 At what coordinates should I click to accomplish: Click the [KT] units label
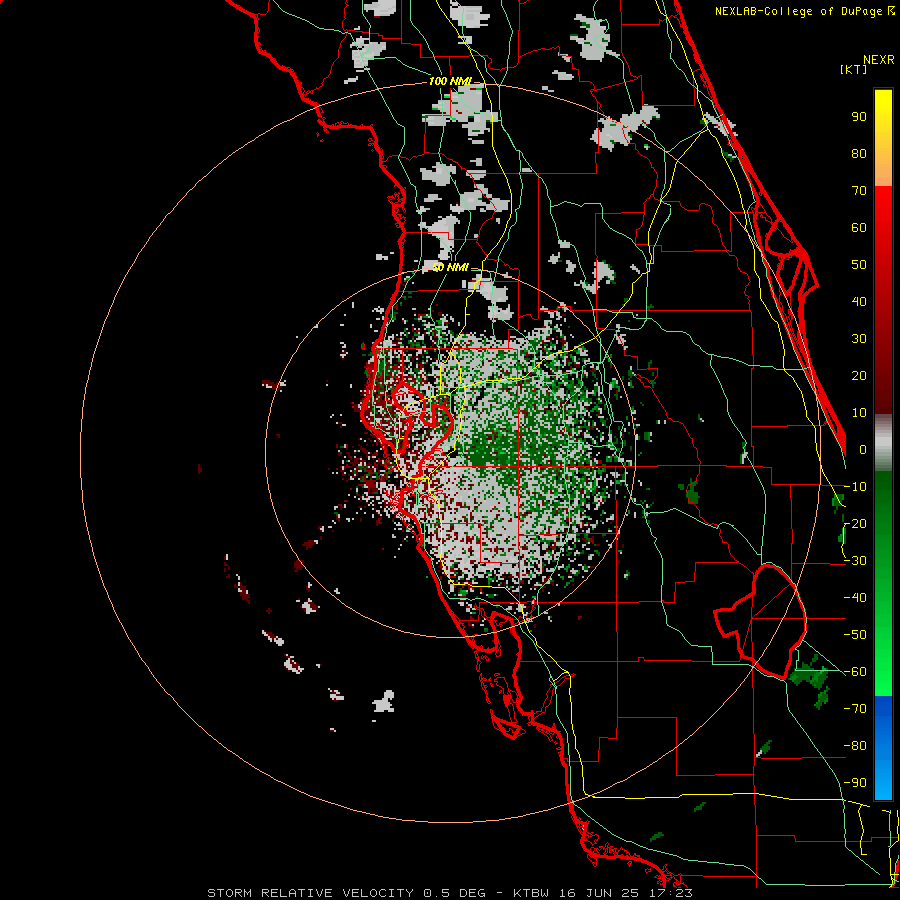click(x=853, y=69)
